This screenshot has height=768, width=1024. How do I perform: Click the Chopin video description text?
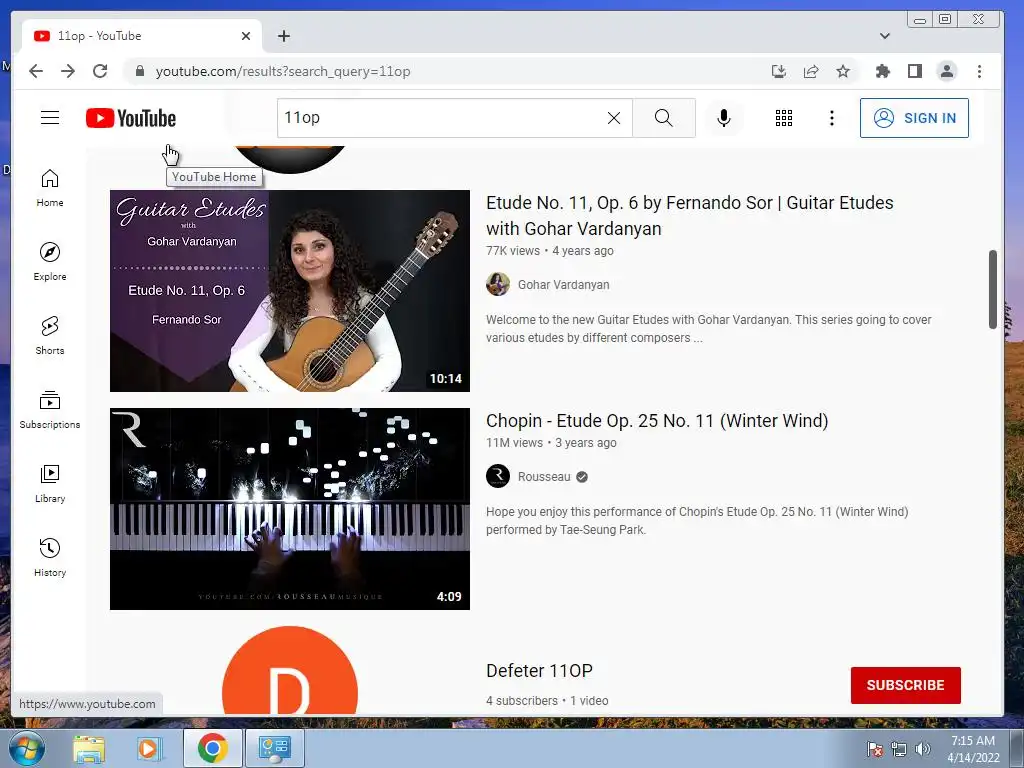click(x=697, y=520)
